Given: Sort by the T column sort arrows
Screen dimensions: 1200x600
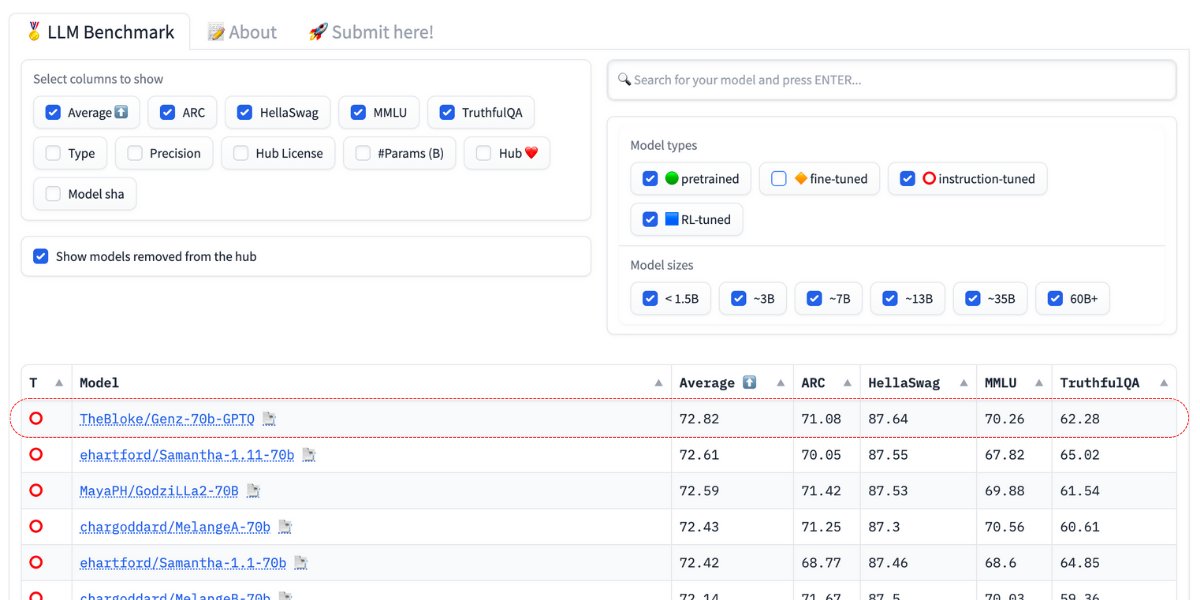Looking at the screenshot, I should coord(59,383).
